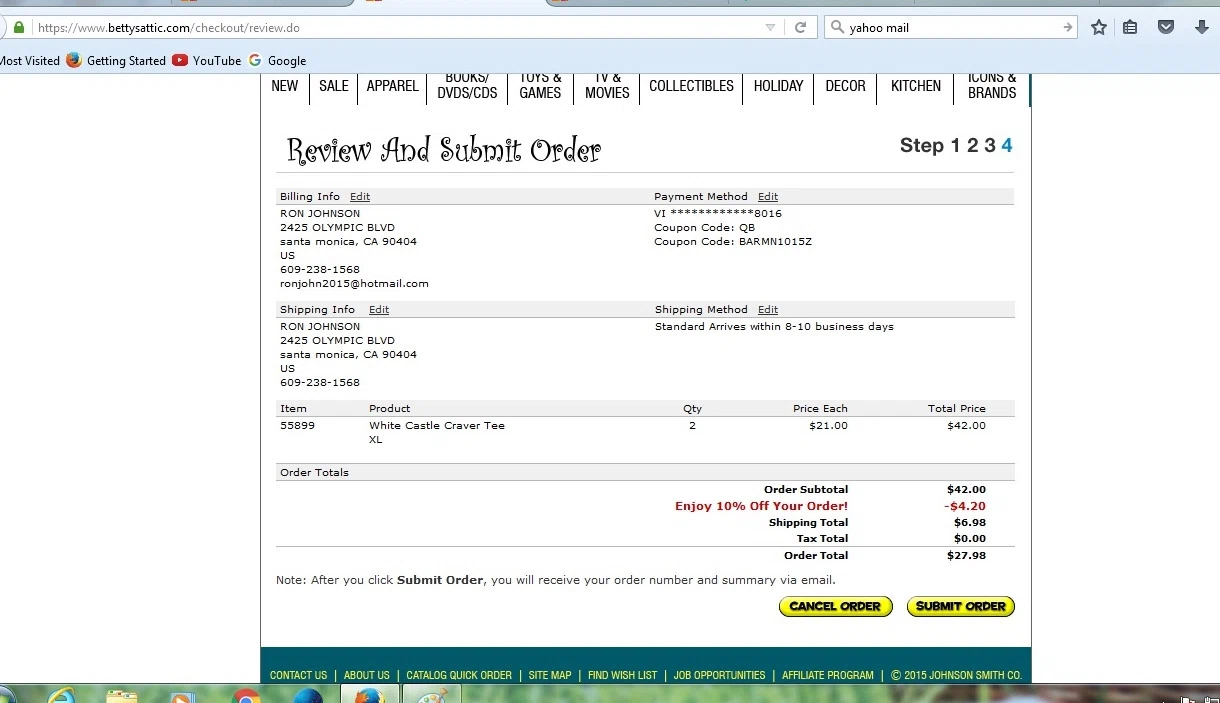Image resolution: width=1220 pixels, height=703 pixels.
Task: Open the YouTube bookmark
Action: (207, 61)
